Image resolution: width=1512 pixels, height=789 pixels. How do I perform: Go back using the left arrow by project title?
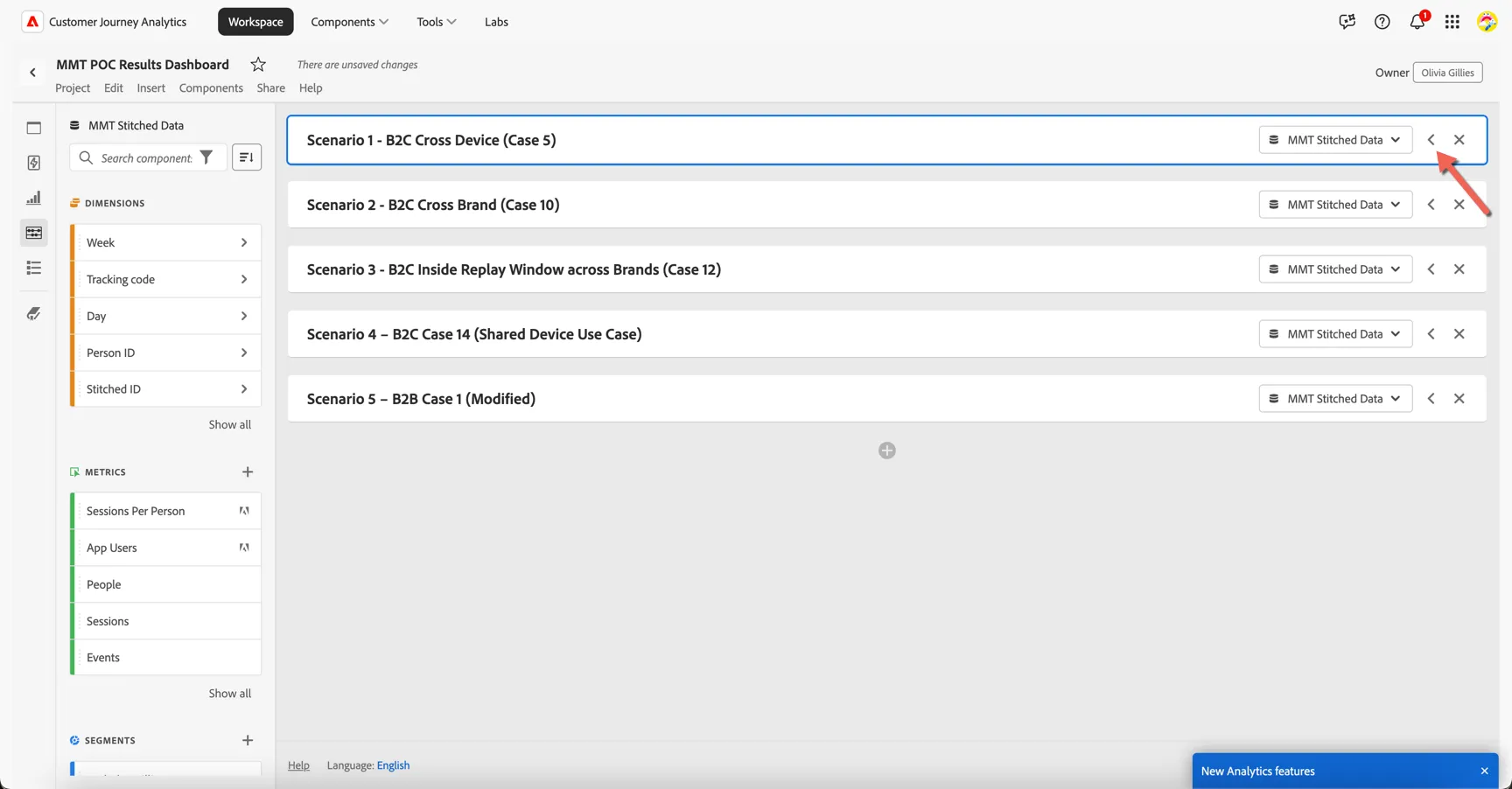click(x=32, y=73)
